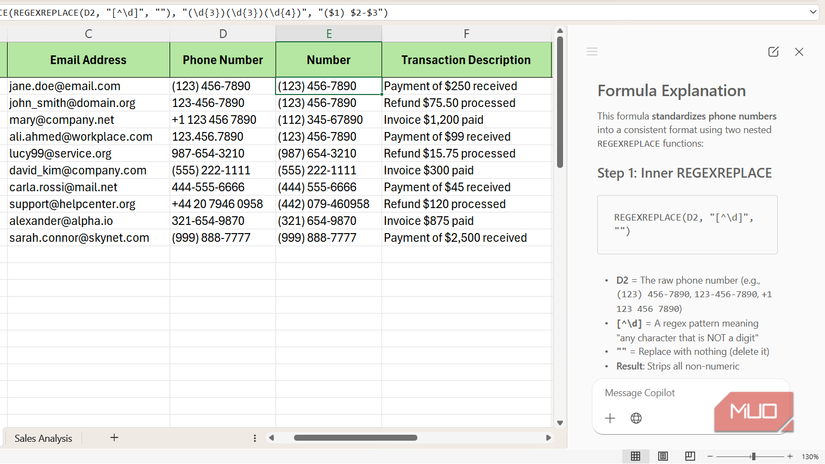Viewport: 825px width, 464px height.
Task: Select column D header
Action: click(x=223, y=34)
